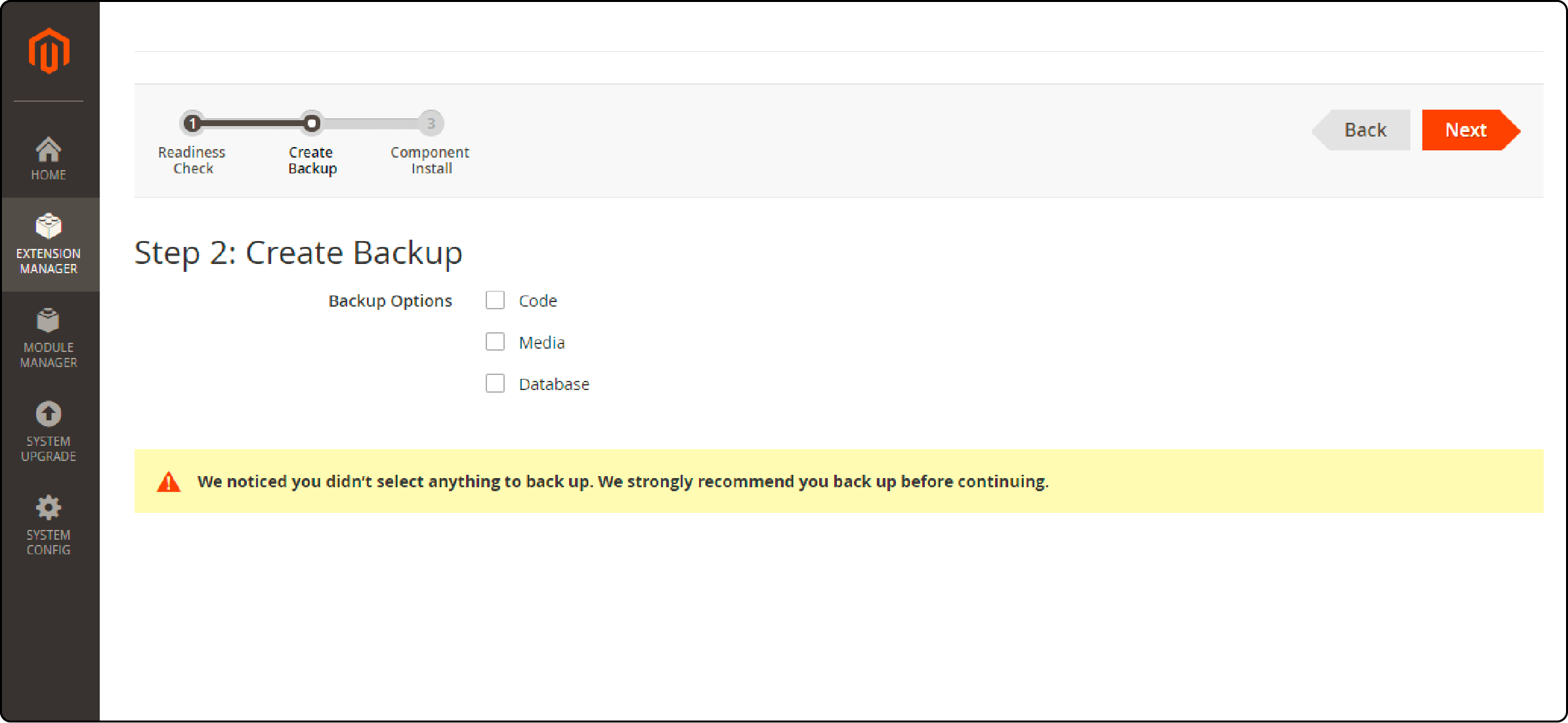Click the Next button
The width and height of the screenshot is (1568, 723).
(1467, 128)
